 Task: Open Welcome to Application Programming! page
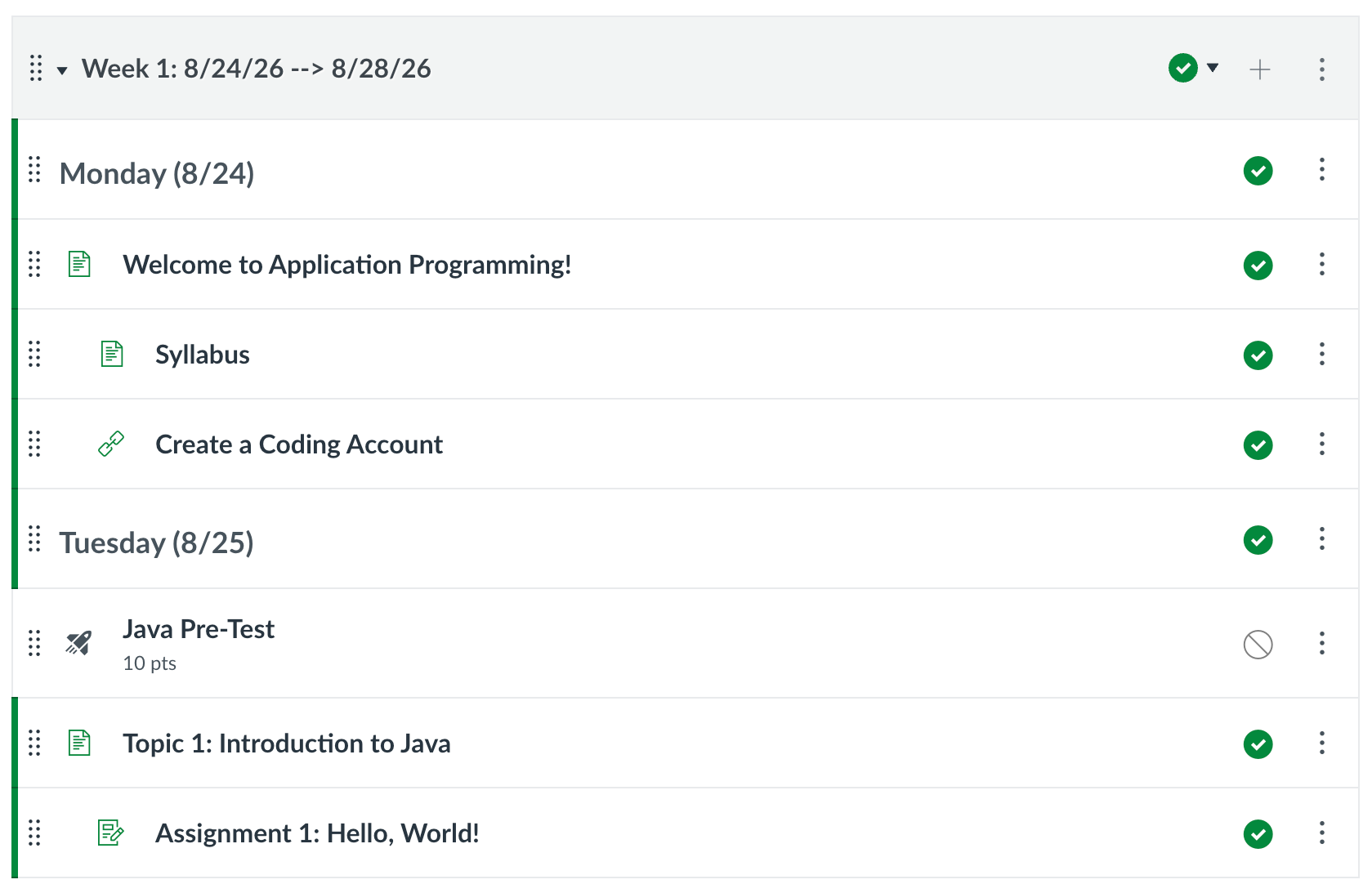[347, 265]
